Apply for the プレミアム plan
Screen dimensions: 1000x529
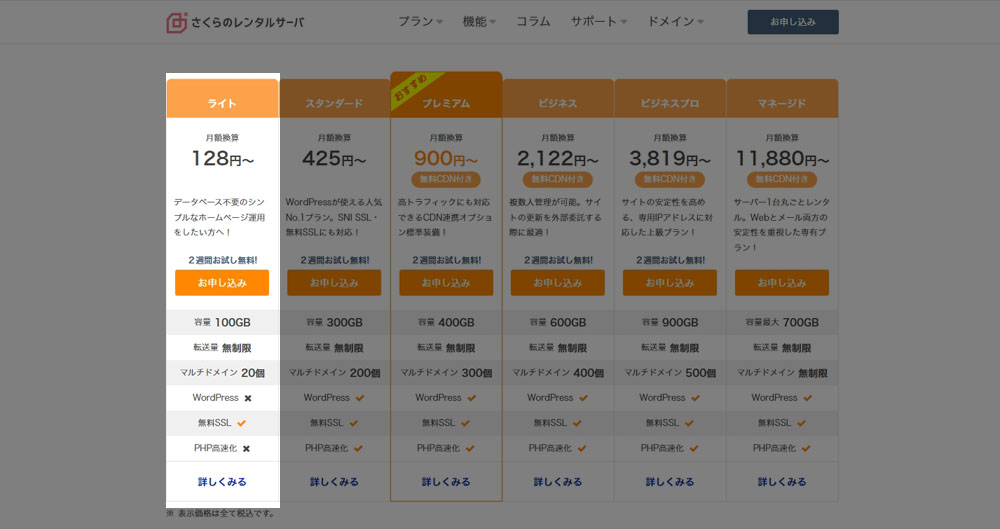point(446,283)
